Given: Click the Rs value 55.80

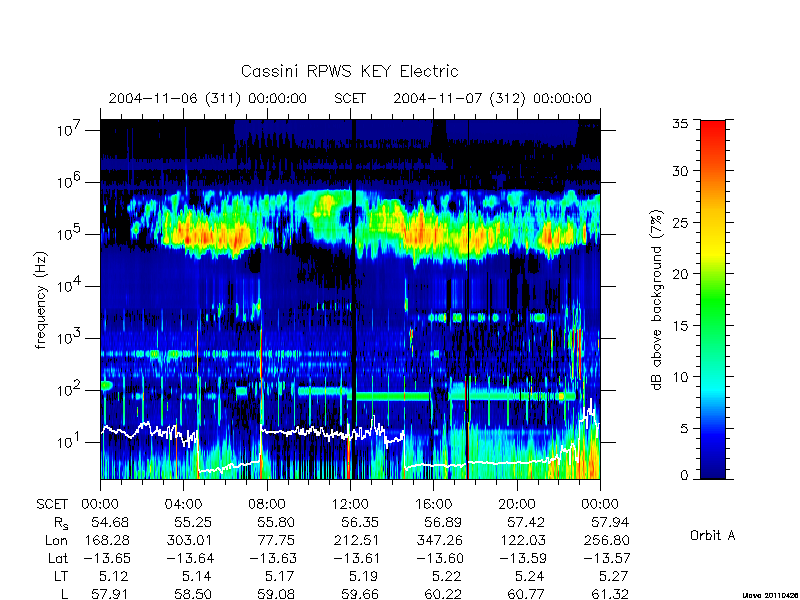Looking at the screenshot, I should 276,522.
